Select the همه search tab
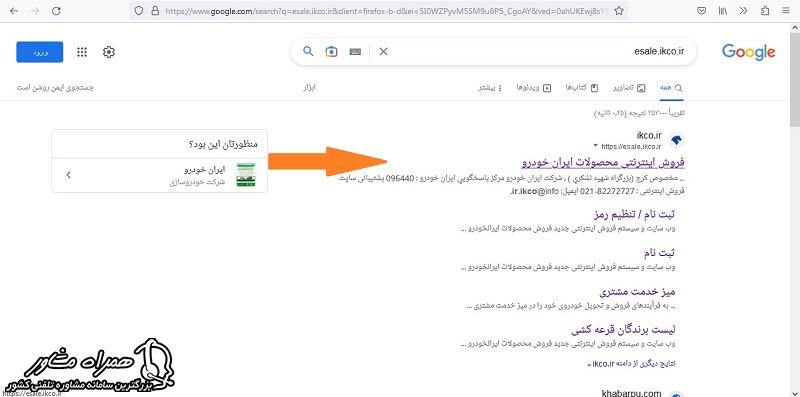 coord(671,88)
